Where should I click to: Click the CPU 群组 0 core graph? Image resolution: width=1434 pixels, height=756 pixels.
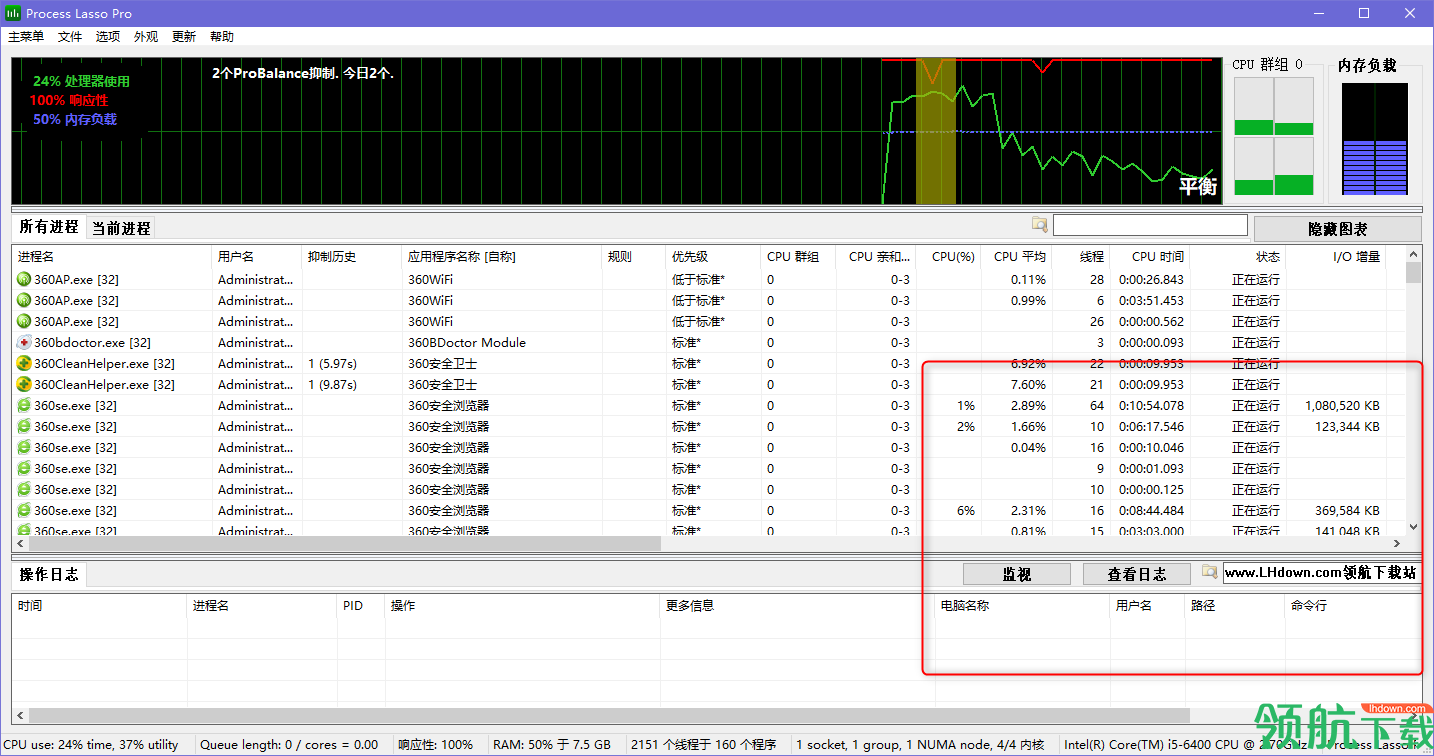click(x=1274, y=136)
